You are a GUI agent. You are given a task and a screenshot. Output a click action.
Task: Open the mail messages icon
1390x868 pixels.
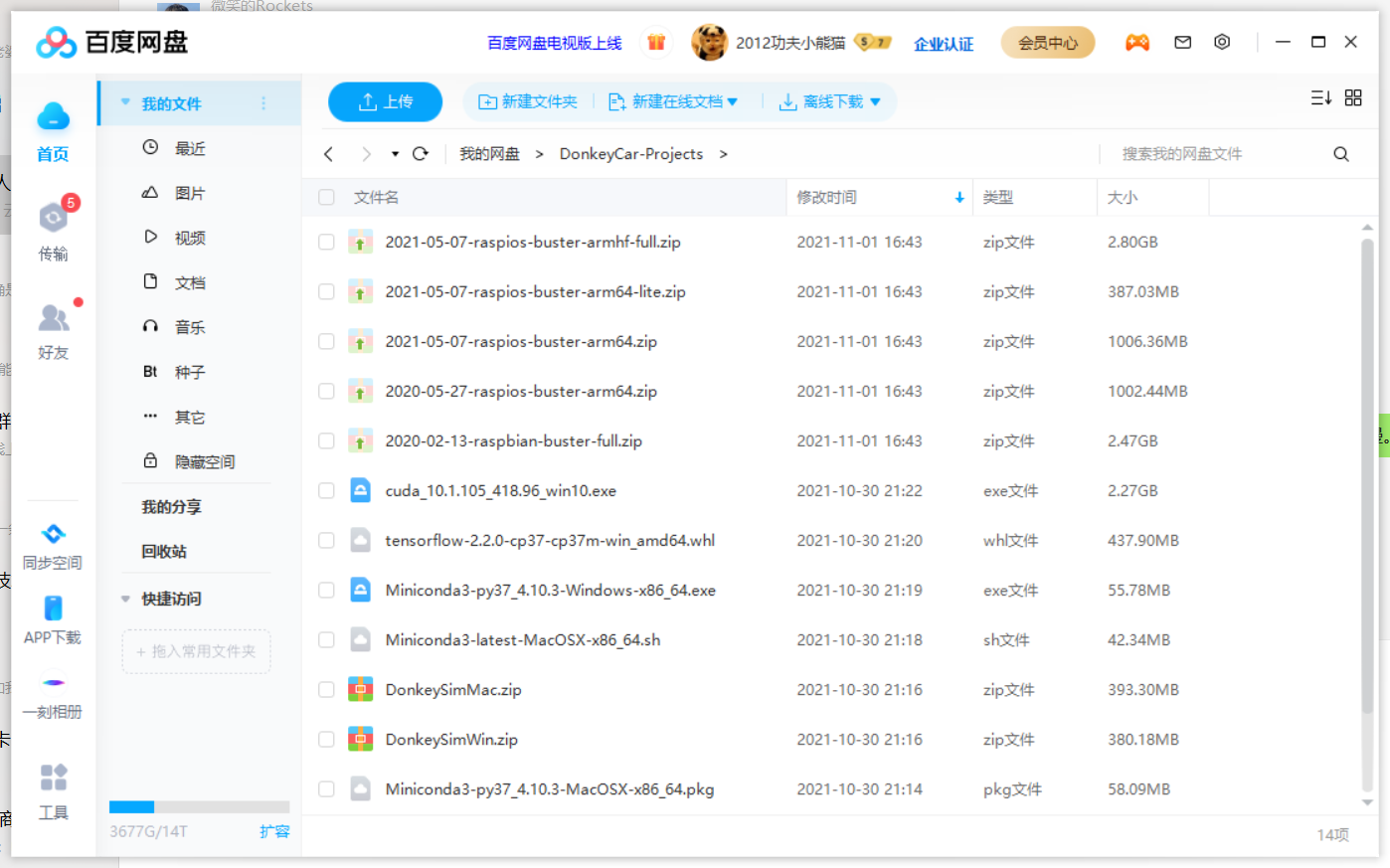point(1182,42)
